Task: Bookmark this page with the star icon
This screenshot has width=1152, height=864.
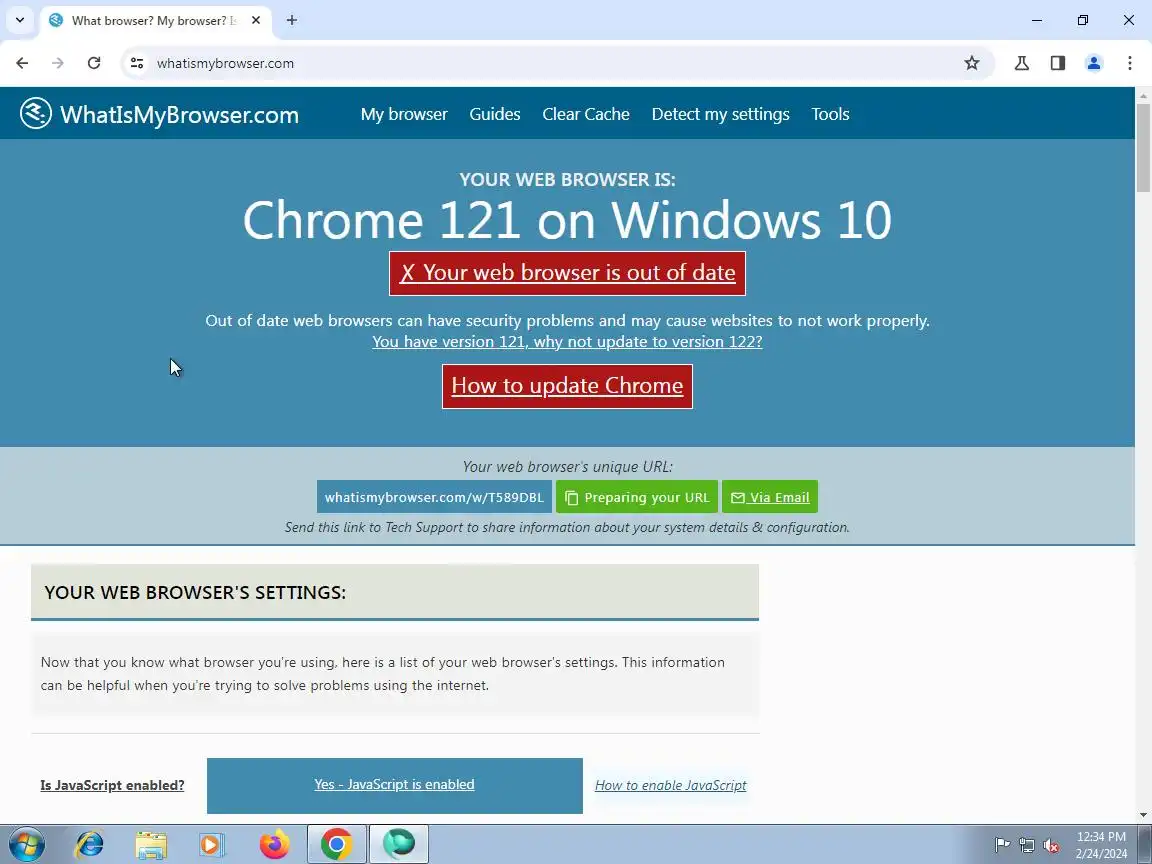Action: [972, 63]
